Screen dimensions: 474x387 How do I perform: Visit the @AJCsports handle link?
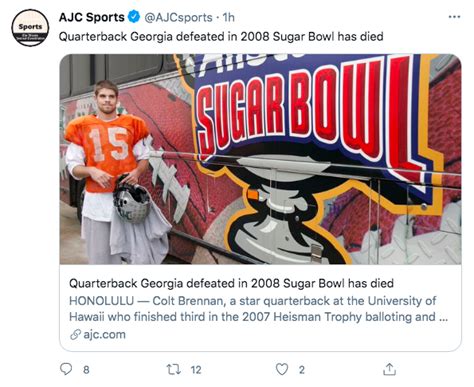coord(178,17)
